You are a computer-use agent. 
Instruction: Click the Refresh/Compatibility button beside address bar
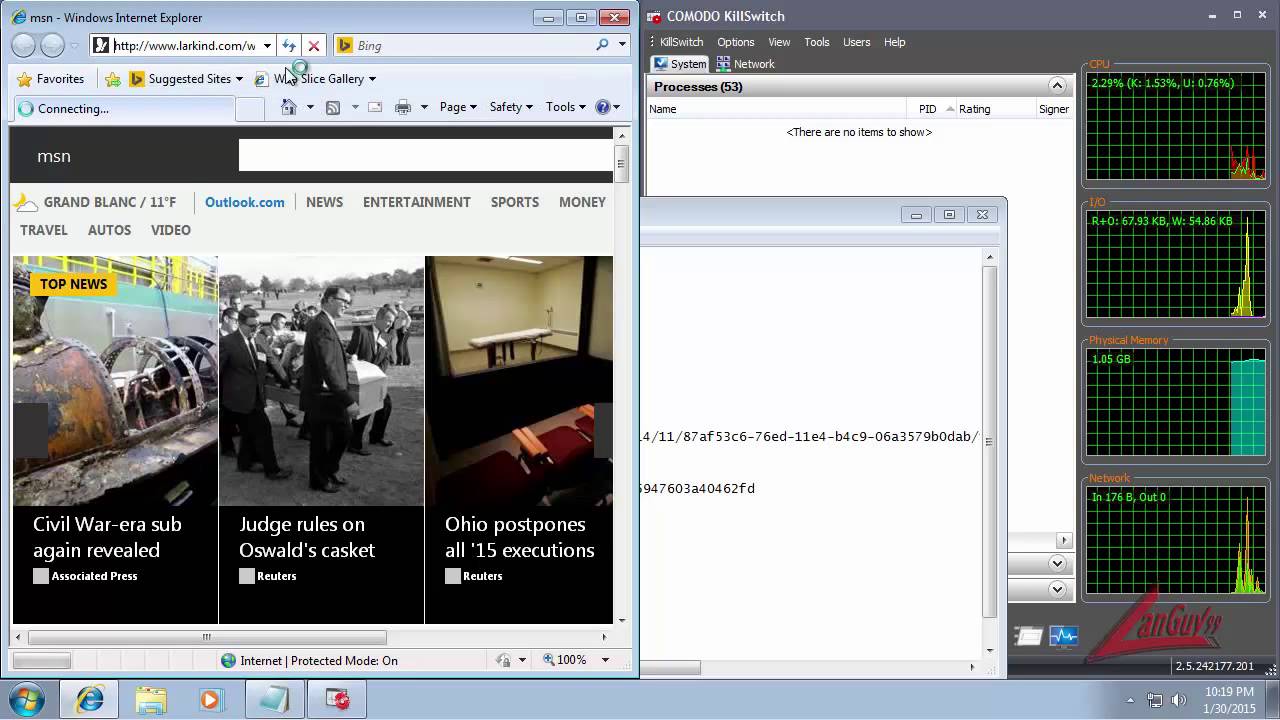pos(289,45)
